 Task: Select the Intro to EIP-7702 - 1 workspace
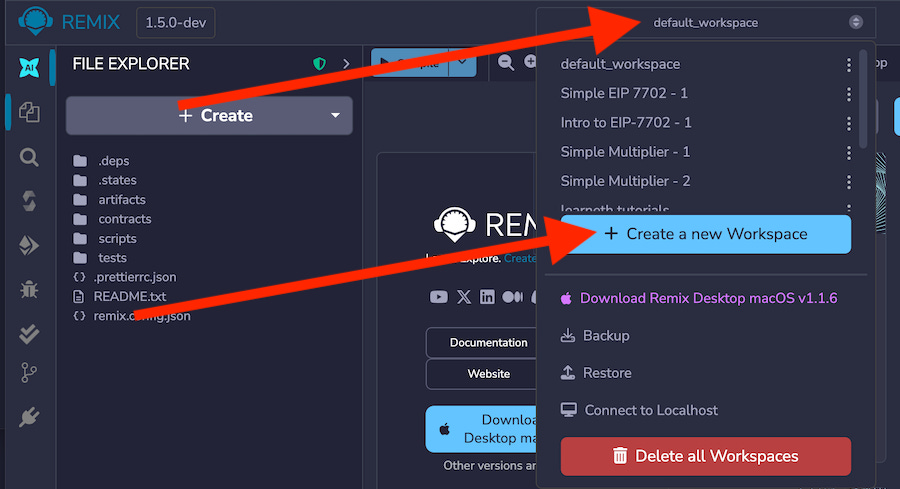click(626, 122)
